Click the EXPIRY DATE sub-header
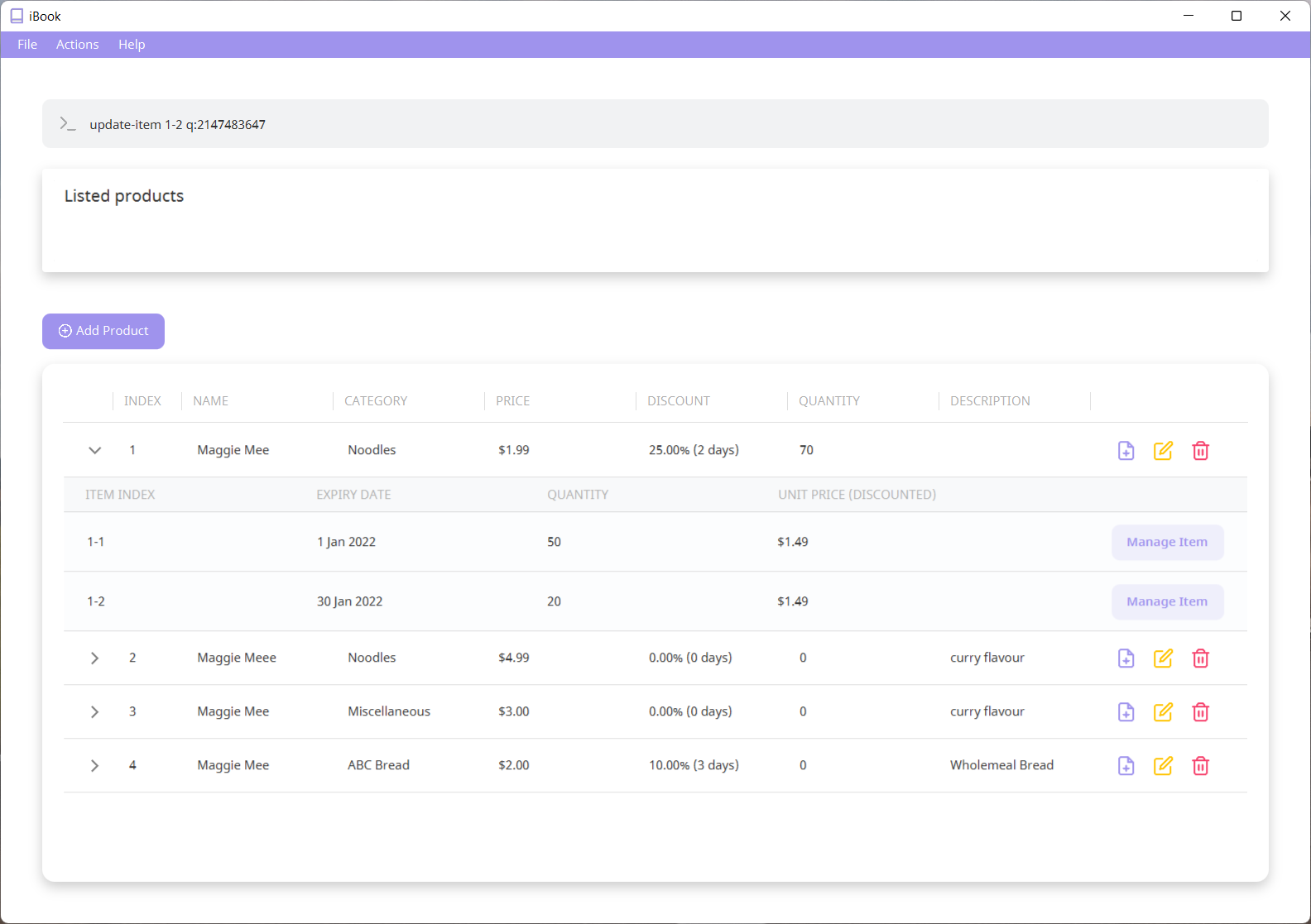The image size is (1311, 924). pyautogui.click(x=353, y=495)
